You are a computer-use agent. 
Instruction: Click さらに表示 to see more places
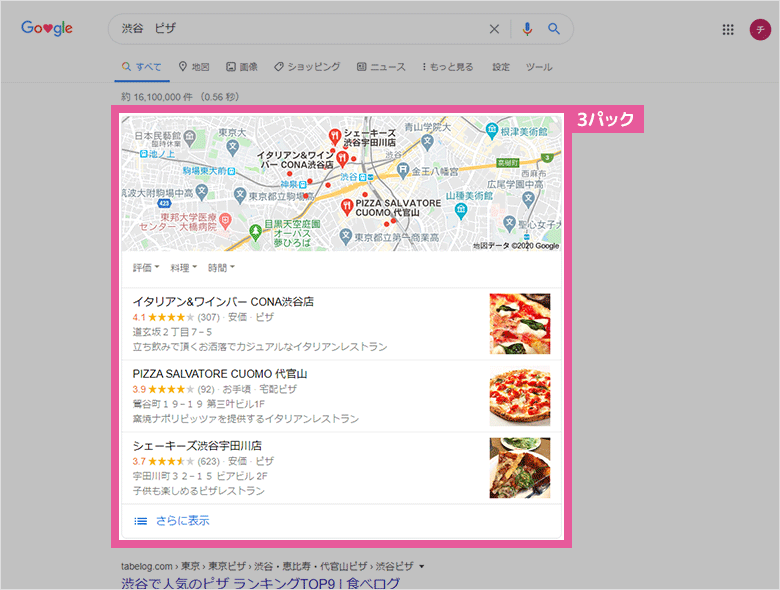click(183, 520)
